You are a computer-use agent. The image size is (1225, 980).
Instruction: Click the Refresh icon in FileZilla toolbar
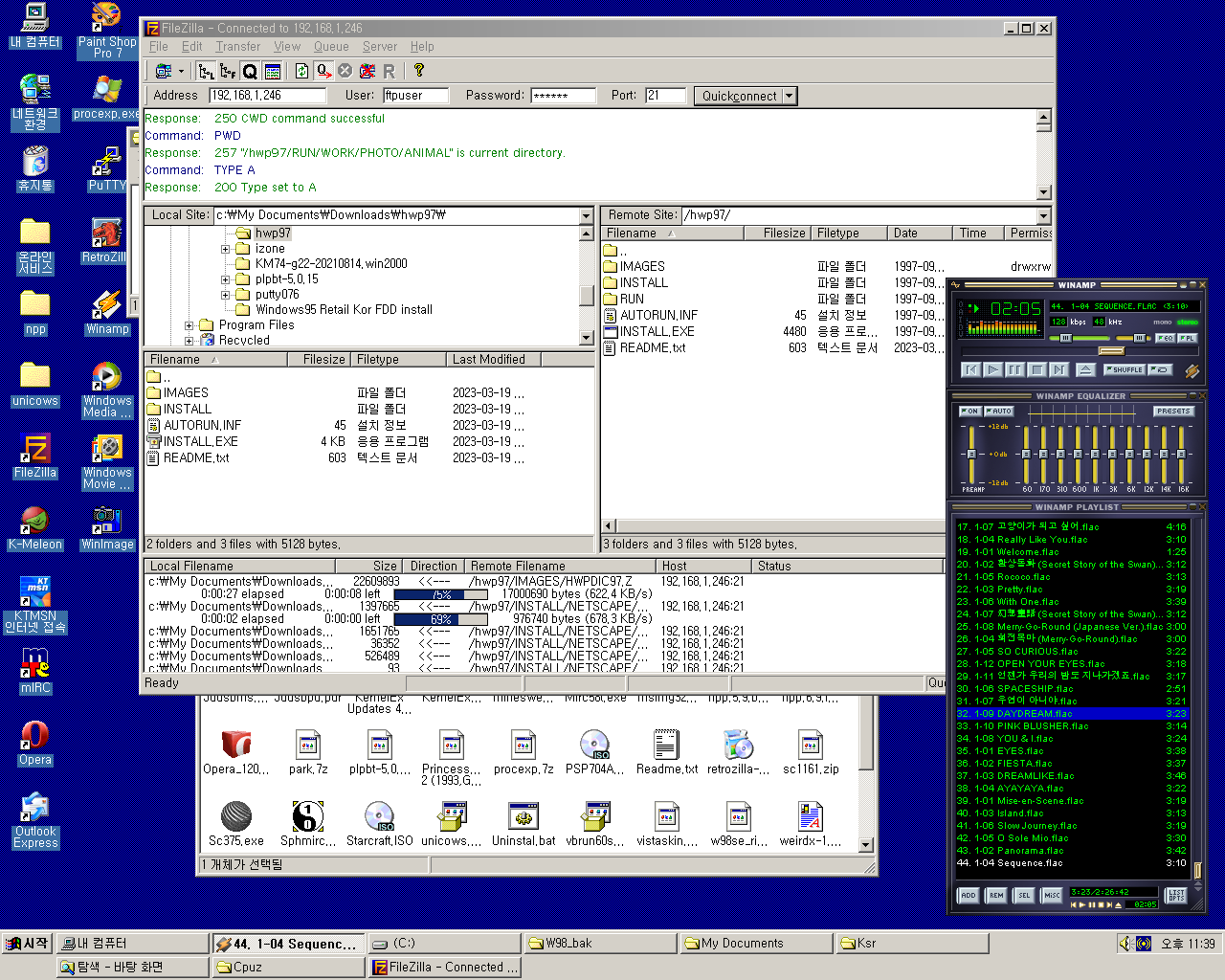tap(301, 71)
